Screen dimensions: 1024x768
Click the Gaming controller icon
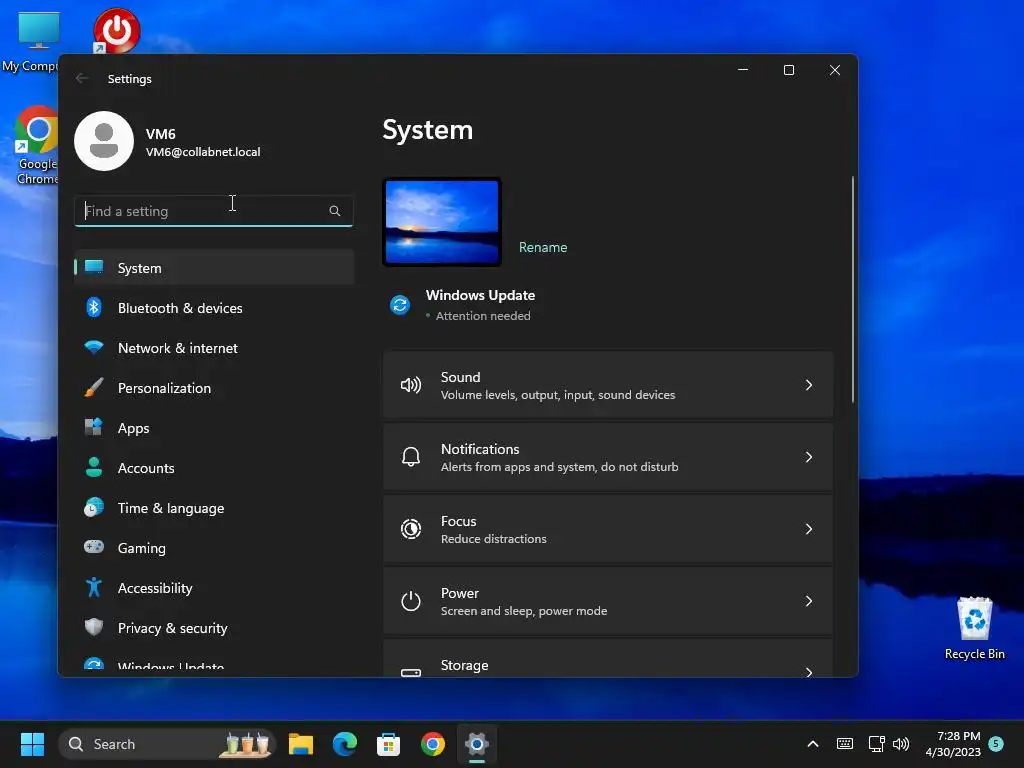pyautogui.click(x=94, y=547)
